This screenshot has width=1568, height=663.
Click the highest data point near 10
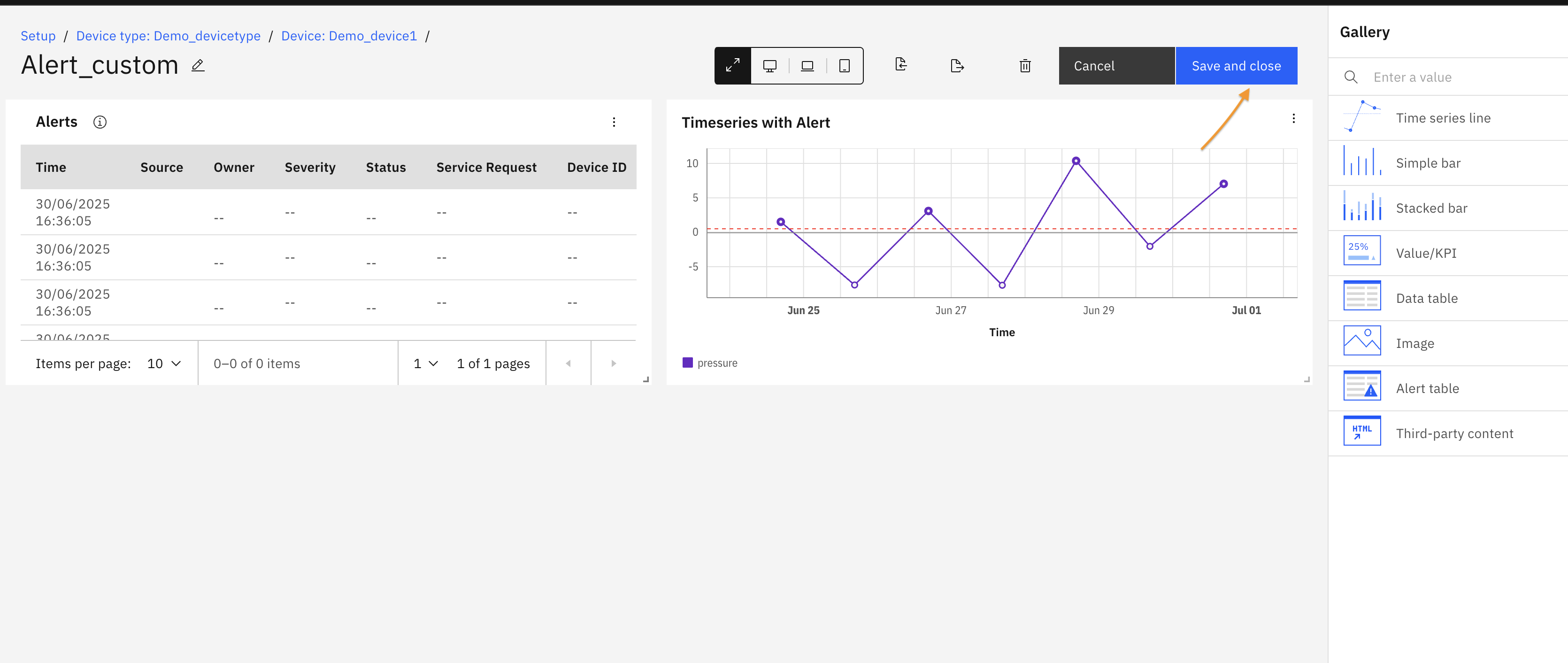click(1076, 161)
